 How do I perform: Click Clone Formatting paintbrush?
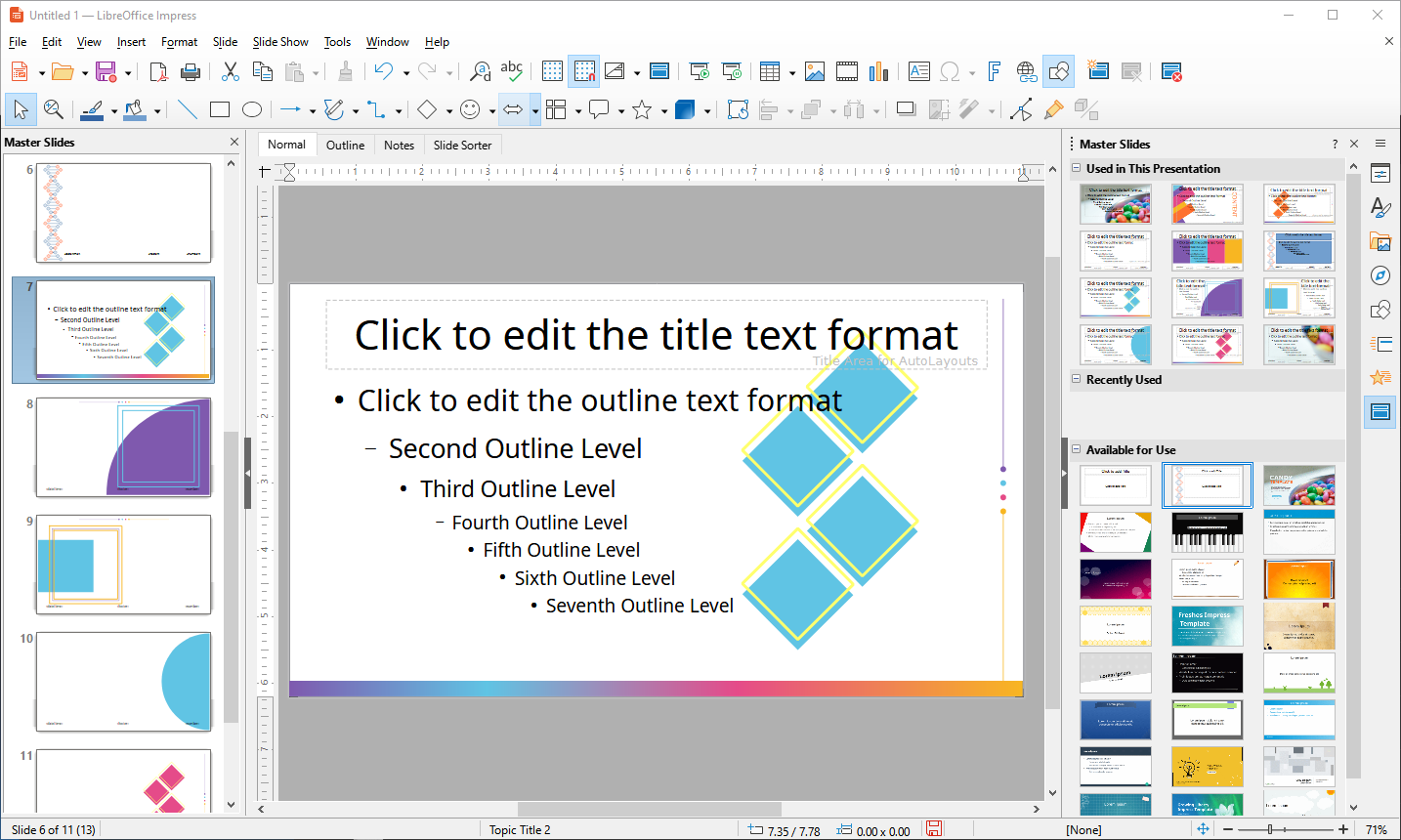[345, 71]
